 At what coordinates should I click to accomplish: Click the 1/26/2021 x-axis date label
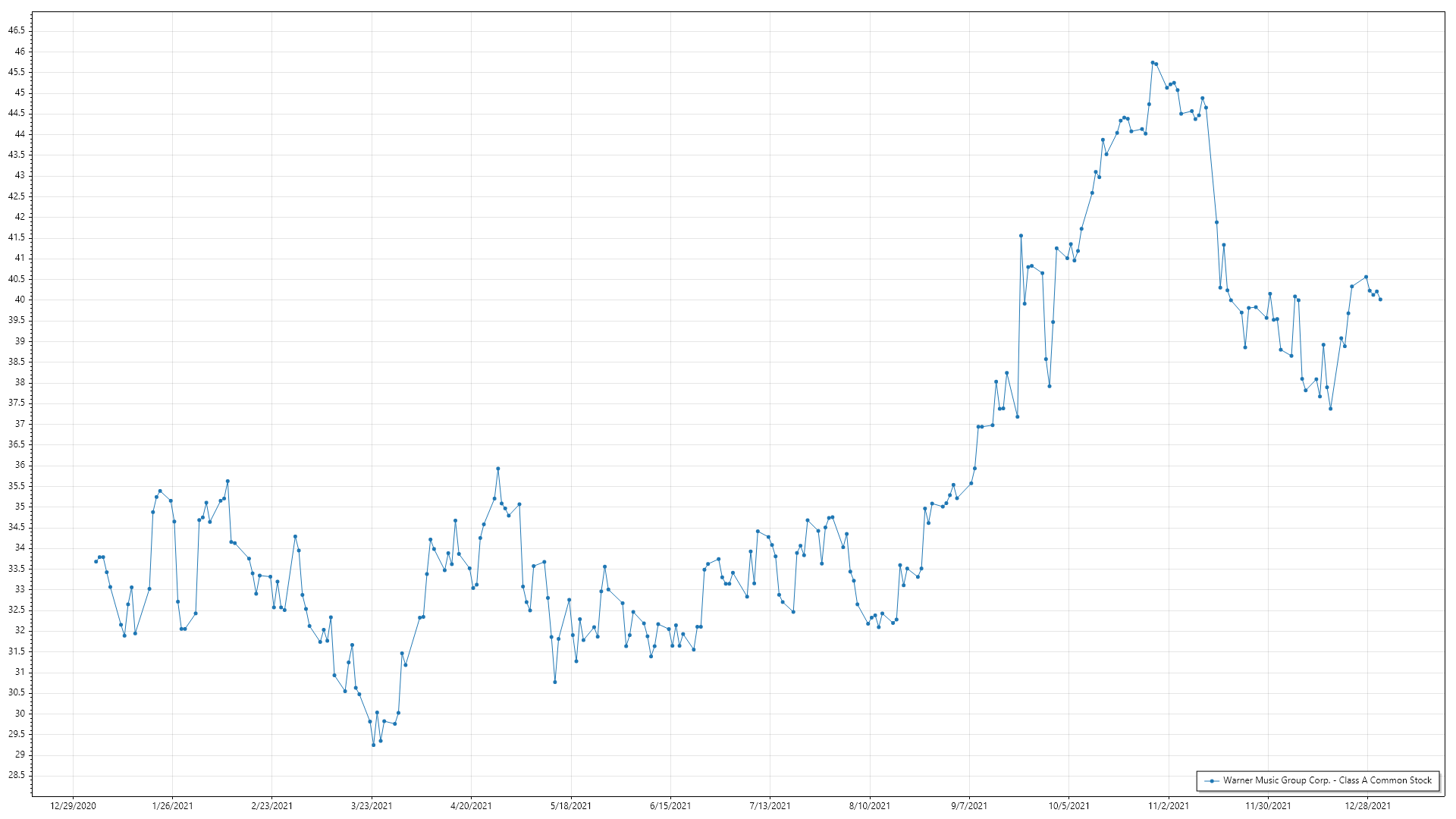[172, 806]
